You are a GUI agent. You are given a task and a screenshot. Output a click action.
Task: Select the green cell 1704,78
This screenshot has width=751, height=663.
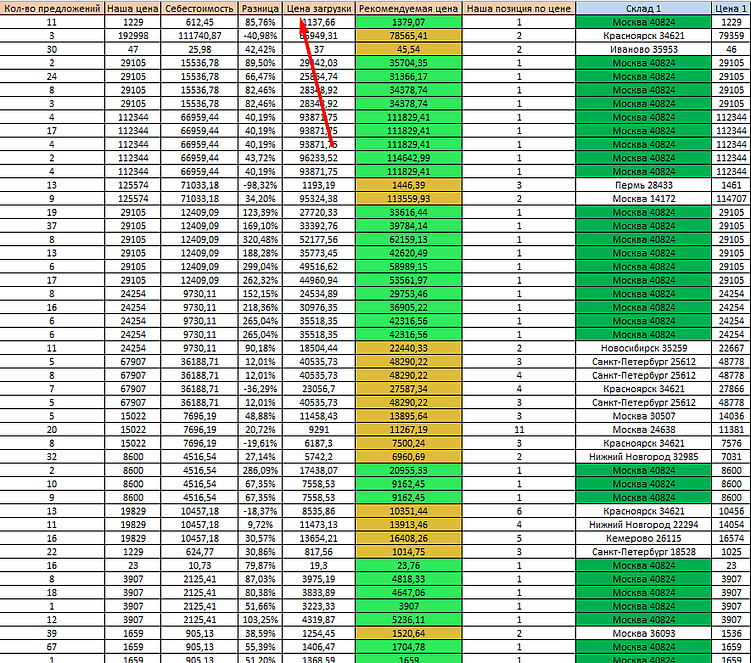(409, 647)
